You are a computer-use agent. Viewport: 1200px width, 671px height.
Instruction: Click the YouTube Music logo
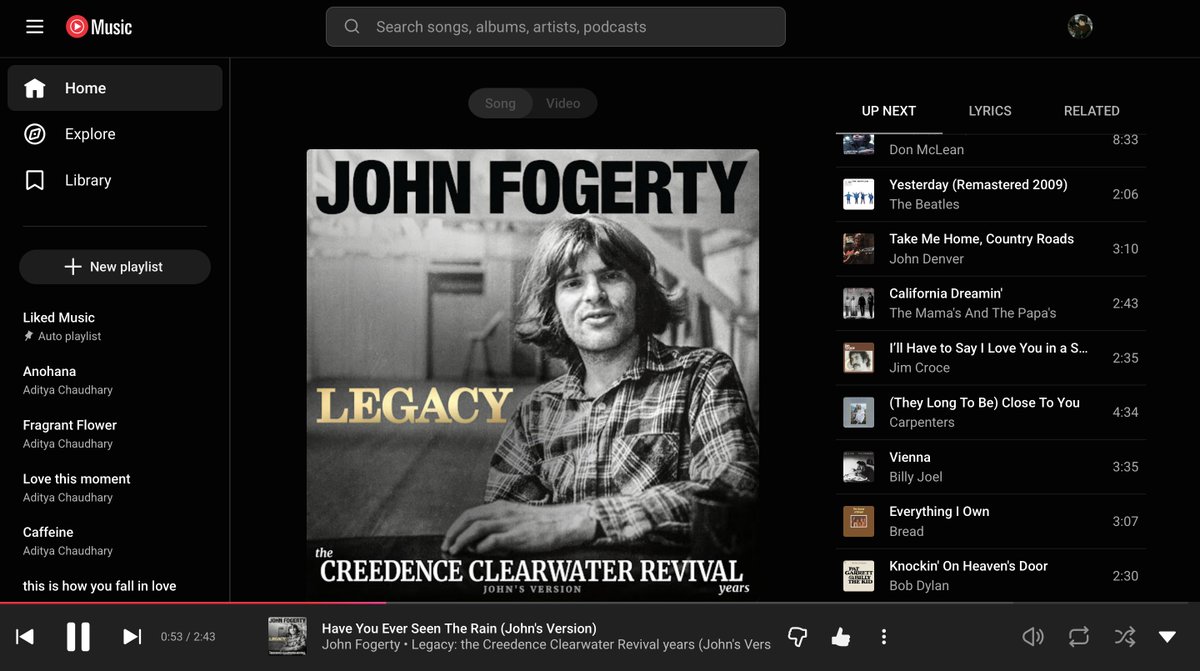coord(99,27)
